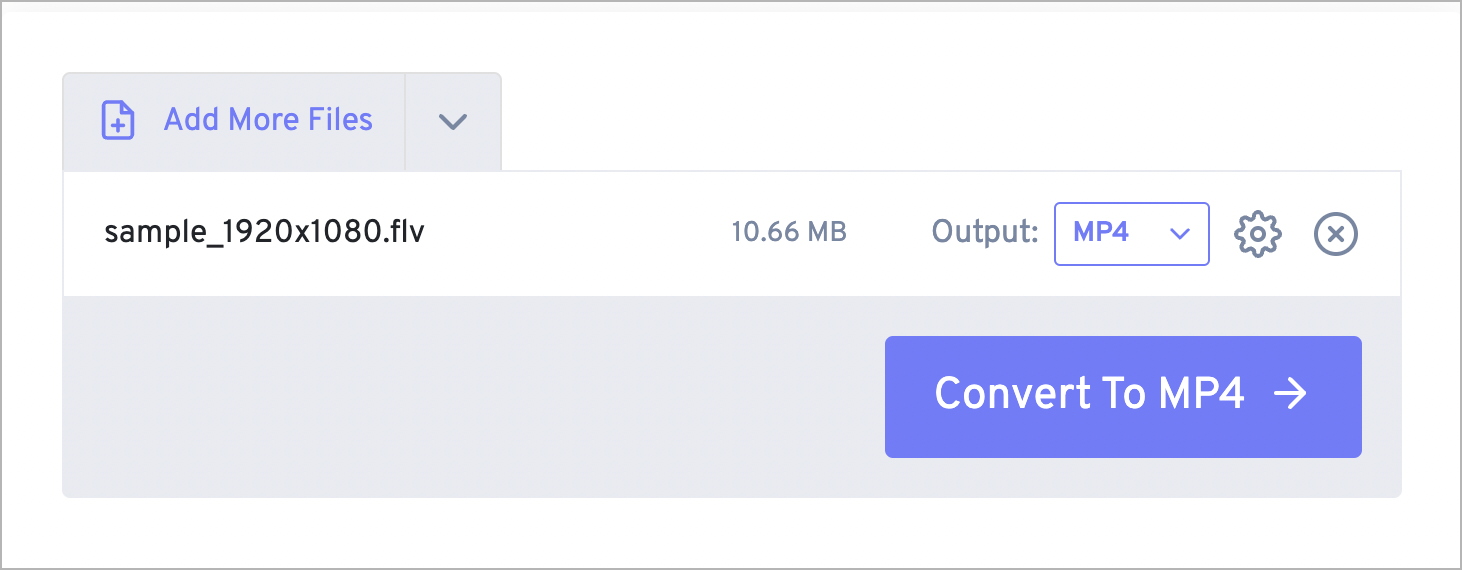This screenshot has width=1462, height=570.
Task: Click the add-file document plus icon
Action: (x=118, y=120)
